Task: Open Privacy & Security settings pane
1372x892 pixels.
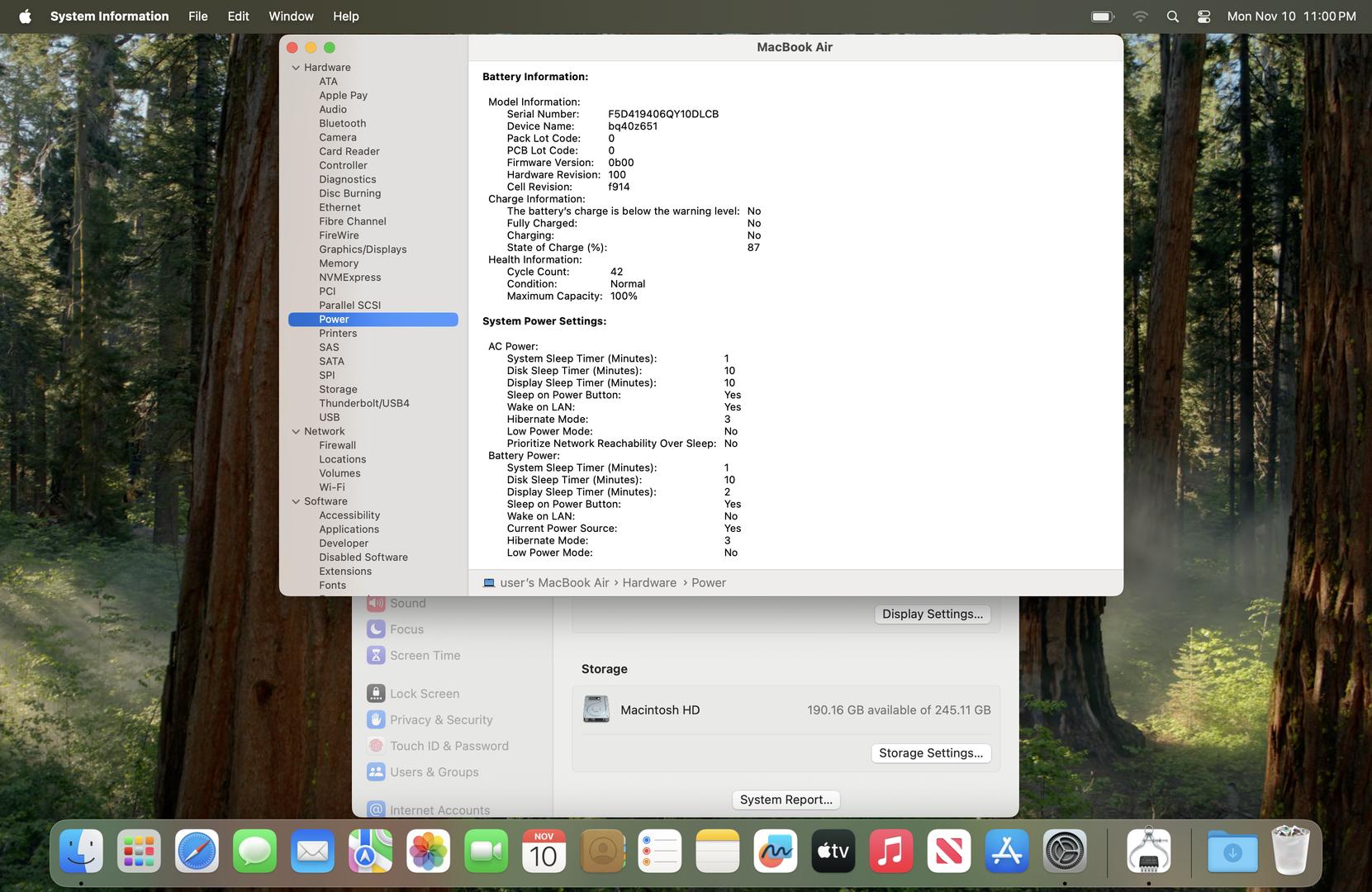Action: 440,719
